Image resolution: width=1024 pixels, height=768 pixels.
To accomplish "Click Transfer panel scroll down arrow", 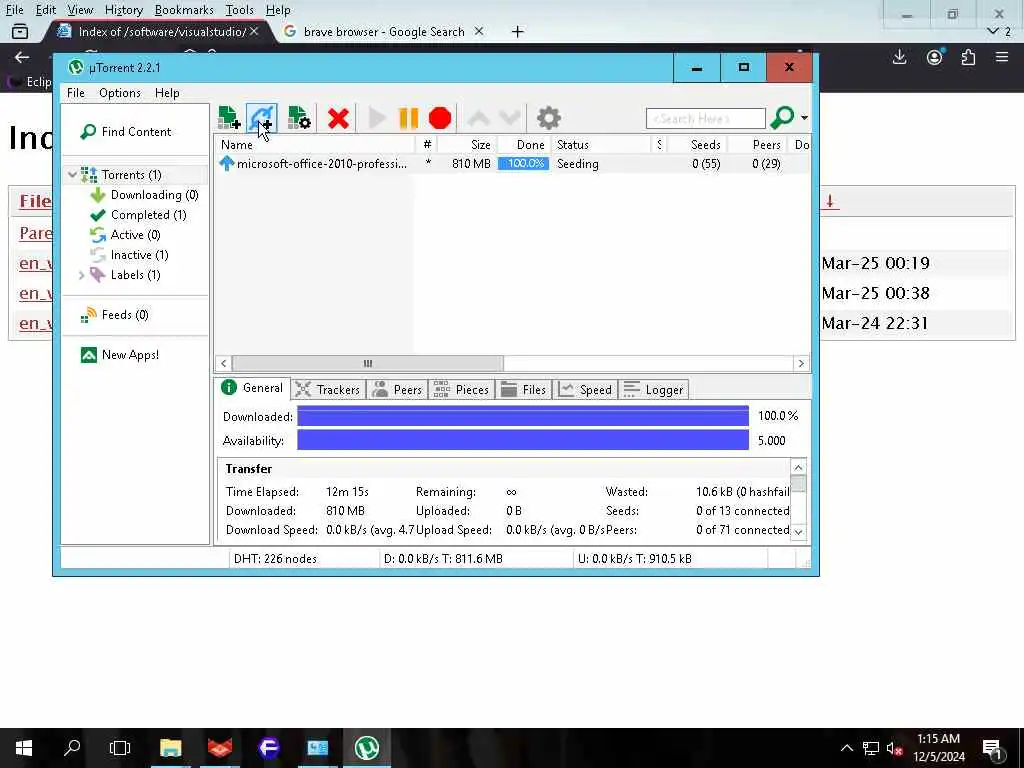I will (798, 532).
